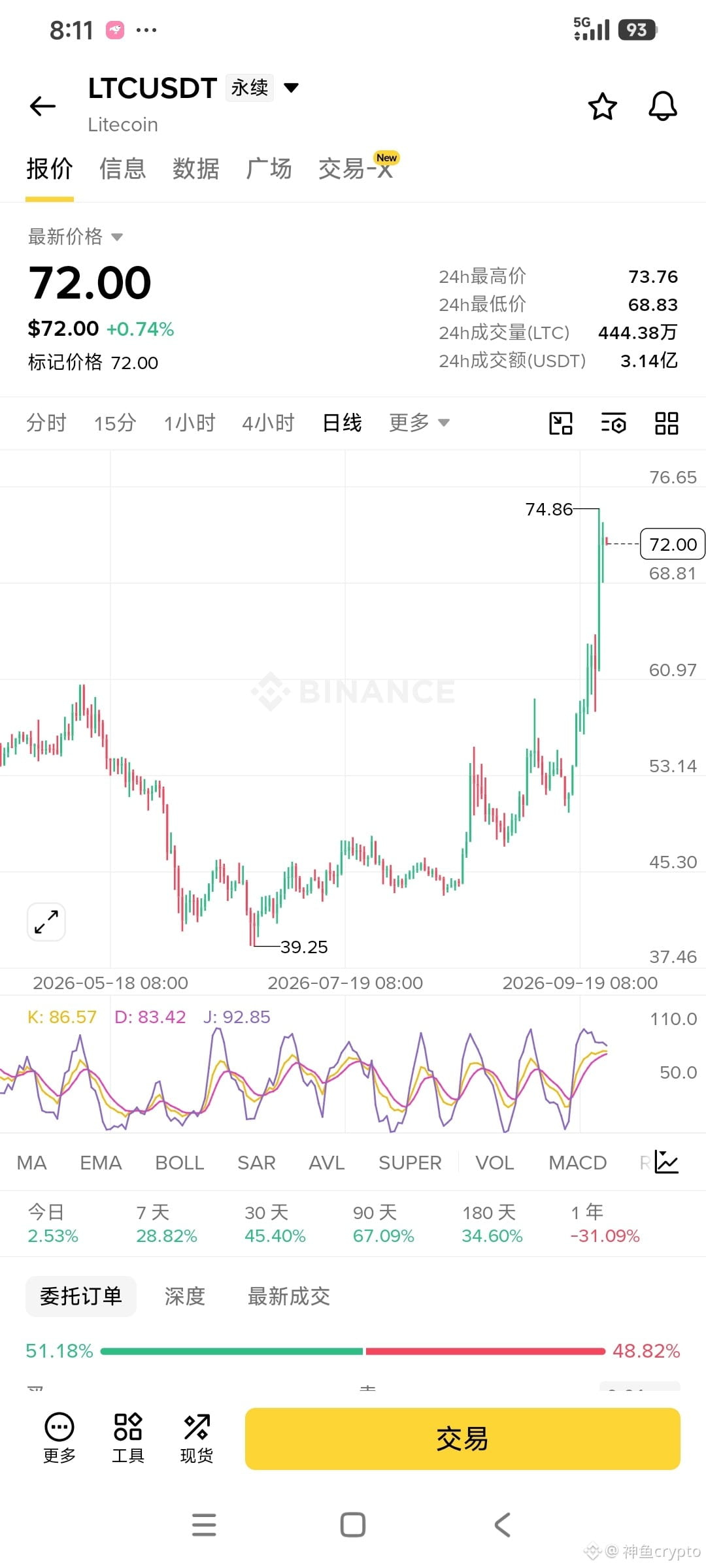706x1568 pixels.
Task: Open the 深度 depth view
Action: (x=185, y=1296)
